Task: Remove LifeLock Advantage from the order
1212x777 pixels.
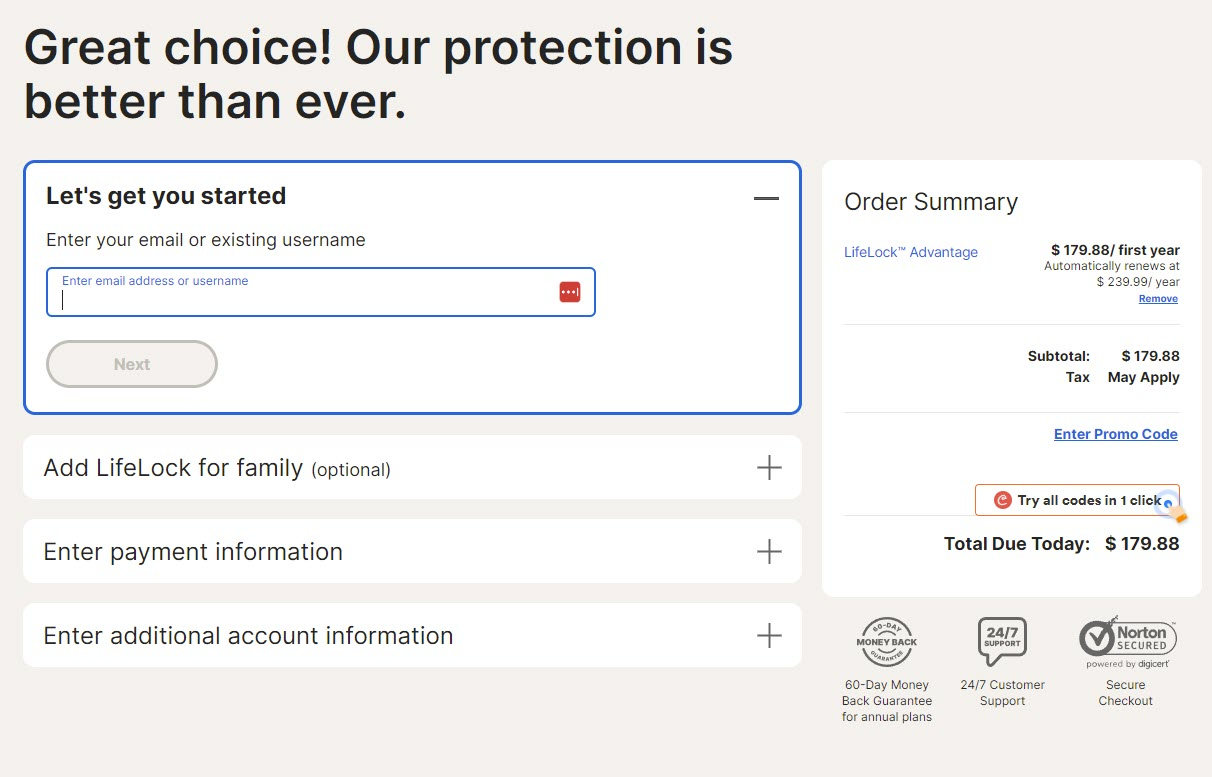Action: 1158,299
